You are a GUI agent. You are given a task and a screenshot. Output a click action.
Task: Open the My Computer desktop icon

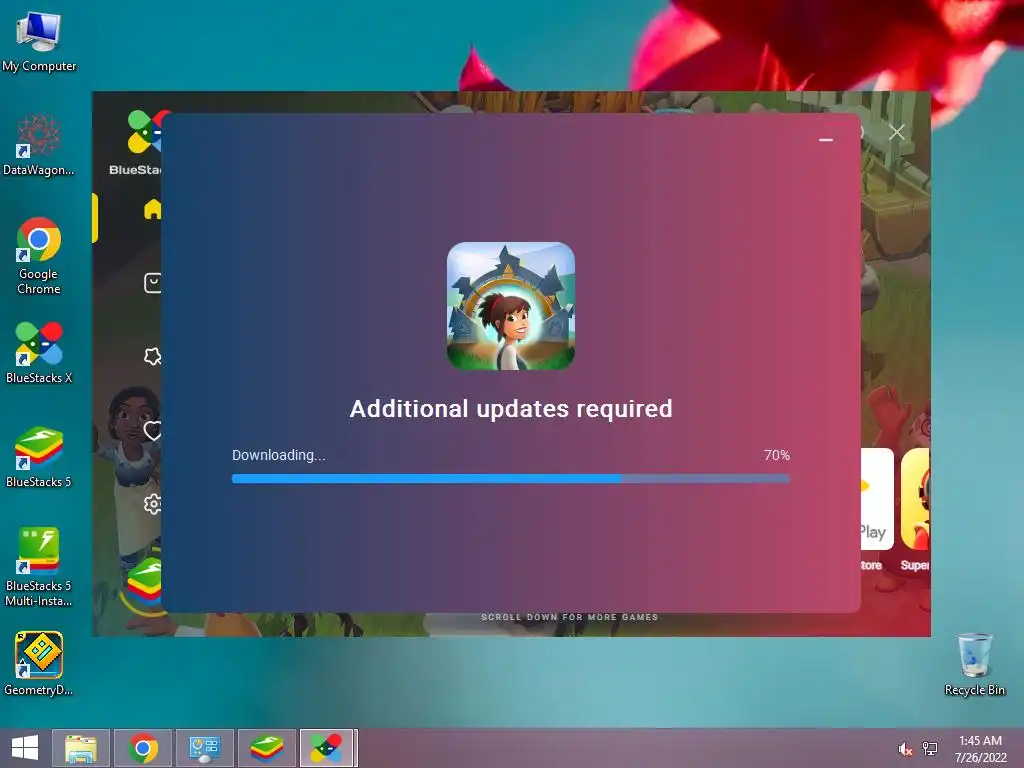39,40
